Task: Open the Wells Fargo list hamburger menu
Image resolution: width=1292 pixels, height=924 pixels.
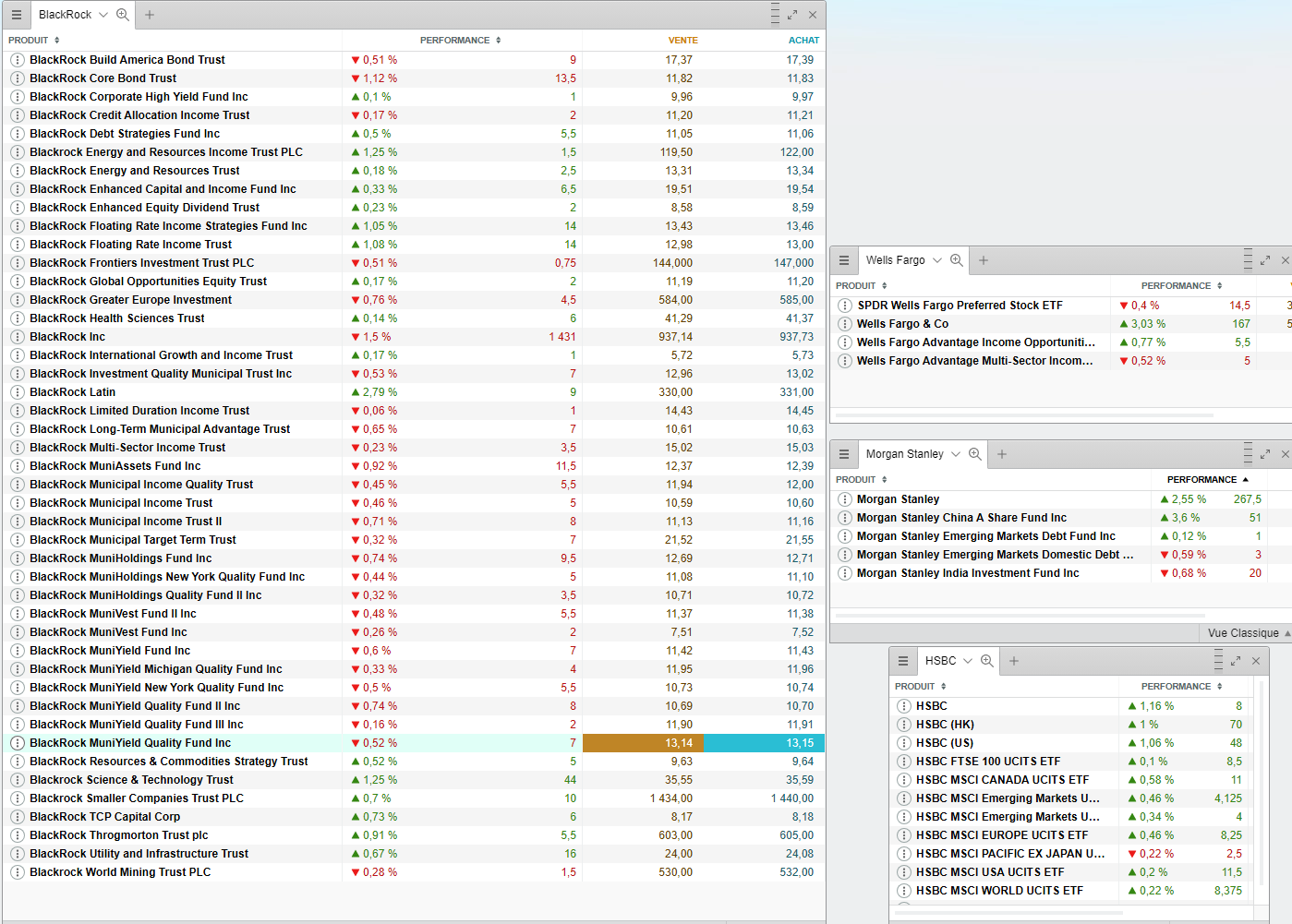Action: tap(844, 260)
